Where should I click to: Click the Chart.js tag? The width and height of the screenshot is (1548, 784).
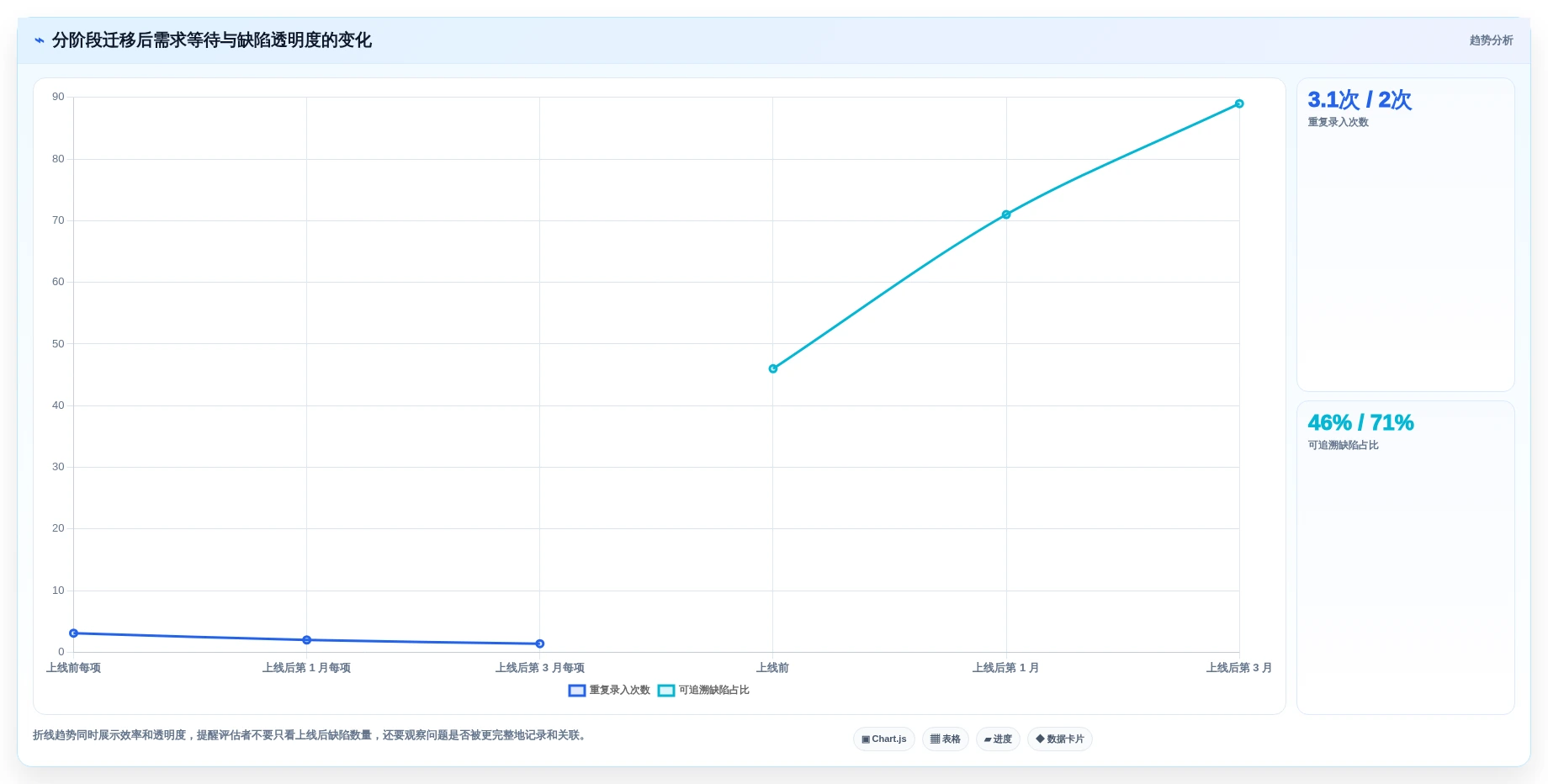pyautogui.click(x=884, y=739)
